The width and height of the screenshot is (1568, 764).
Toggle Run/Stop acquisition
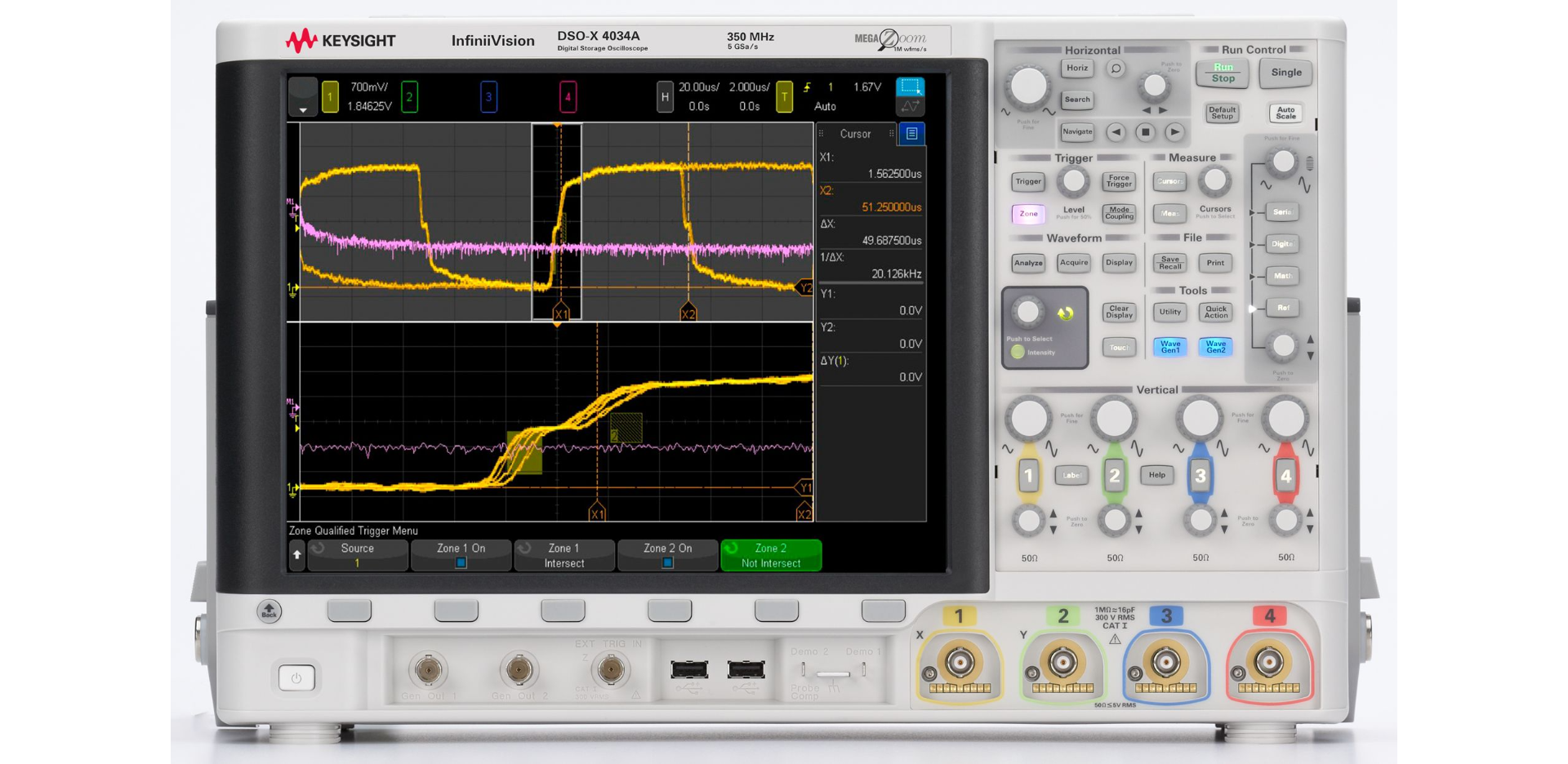[1222, 73]
